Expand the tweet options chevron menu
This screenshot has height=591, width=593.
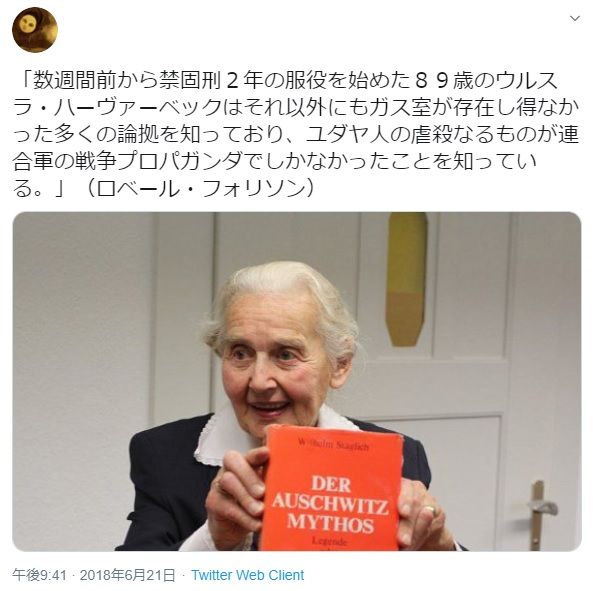[x=575, y=18]
